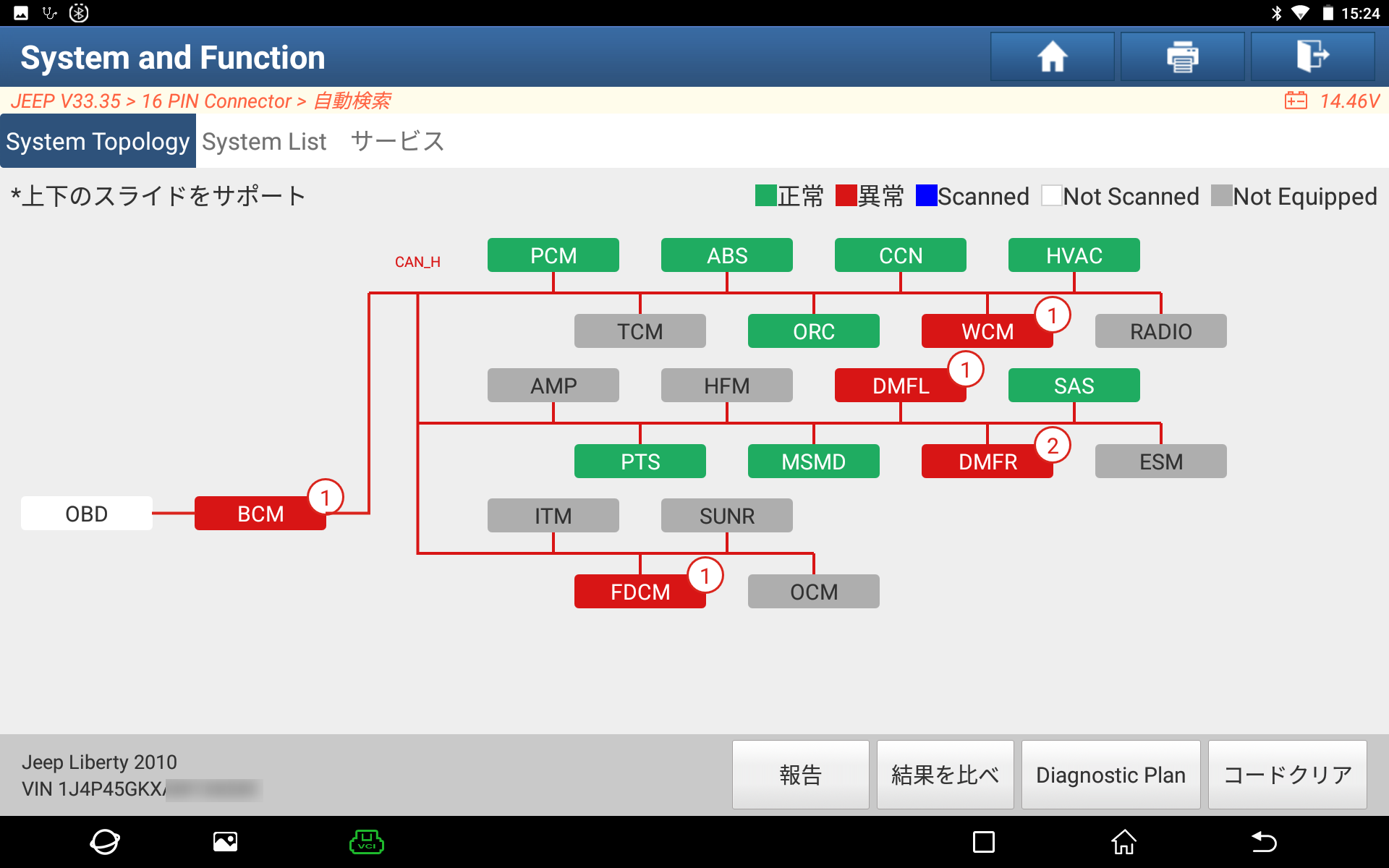Tap the 15:24 clock in status bar
The width and height of the screenshot is (1389, 868).
1361,13
